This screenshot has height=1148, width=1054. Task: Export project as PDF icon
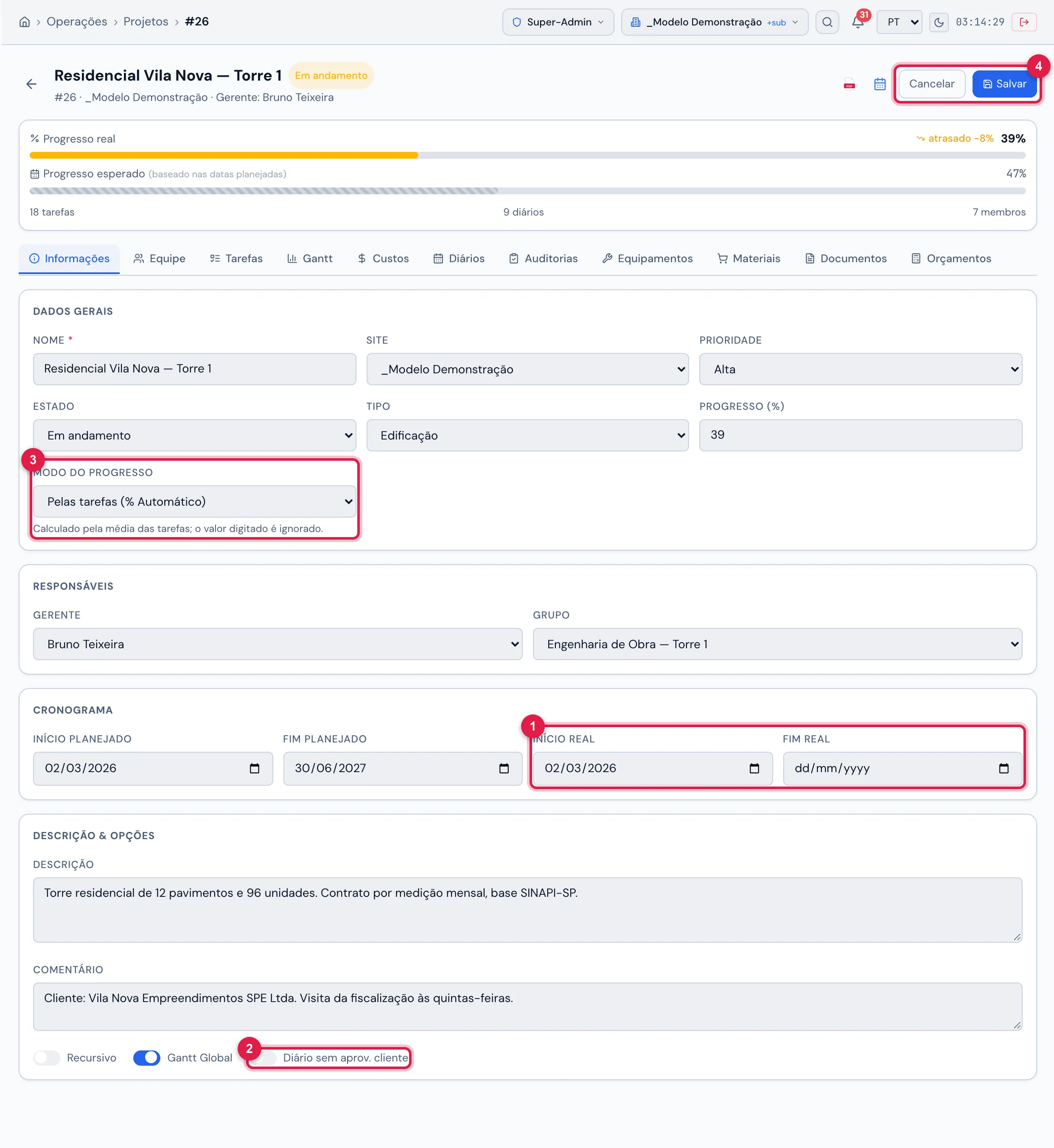(849, 84)
